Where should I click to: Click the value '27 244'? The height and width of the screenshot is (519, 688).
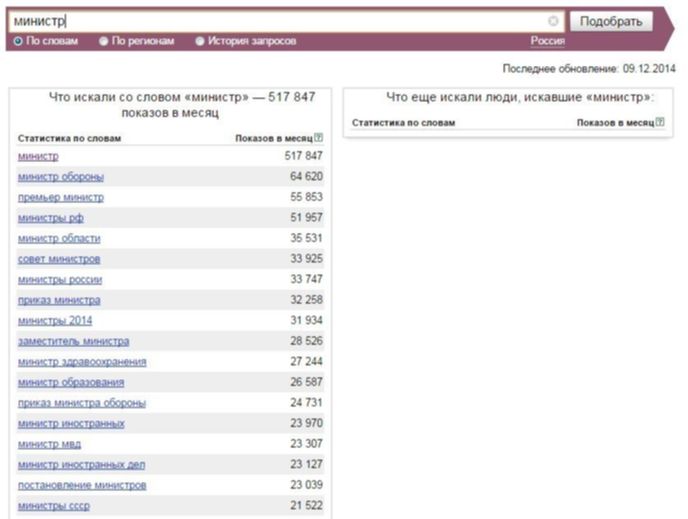click(x=306, y=362)
